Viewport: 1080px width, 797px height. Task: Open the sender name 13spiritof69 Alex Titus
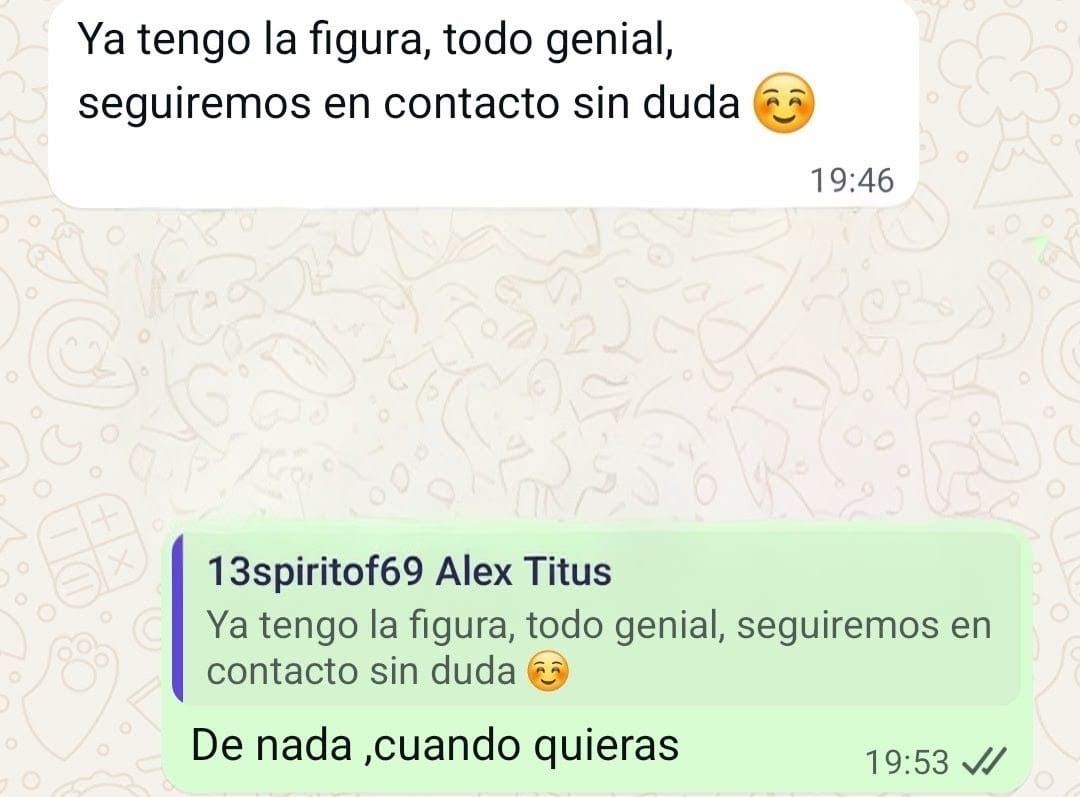408,571
